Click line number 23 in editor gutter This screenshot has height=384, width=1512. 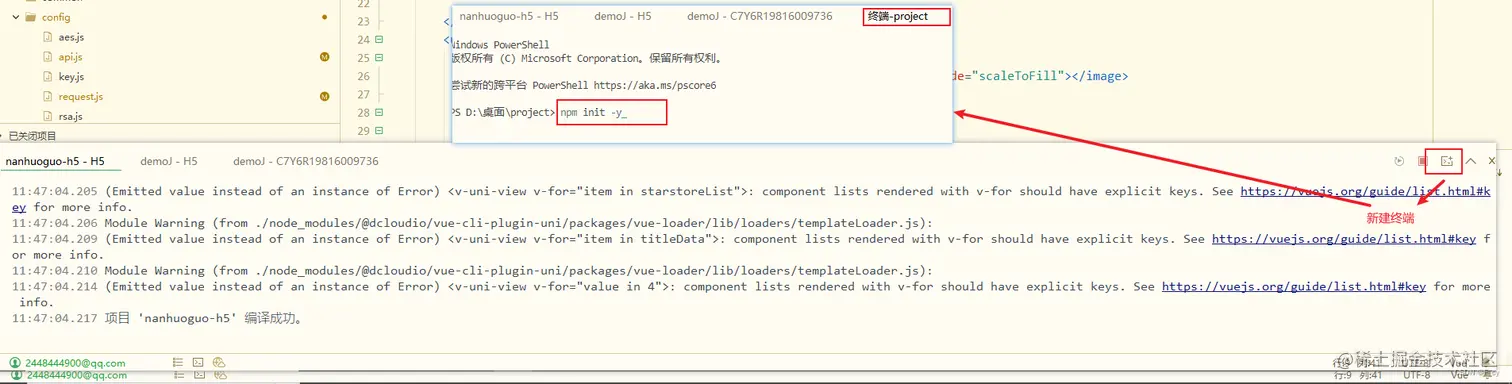(x=363, y=22)
